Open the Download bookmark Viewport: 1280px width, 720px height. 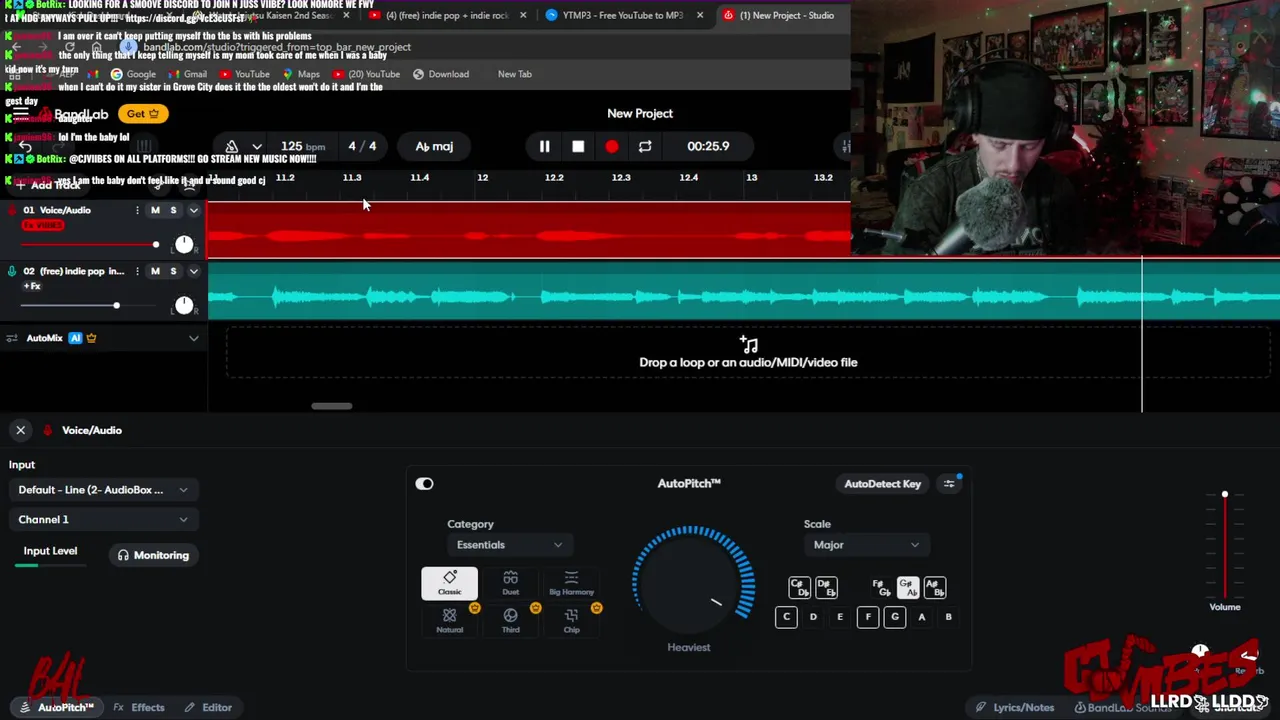click(441, 74)
